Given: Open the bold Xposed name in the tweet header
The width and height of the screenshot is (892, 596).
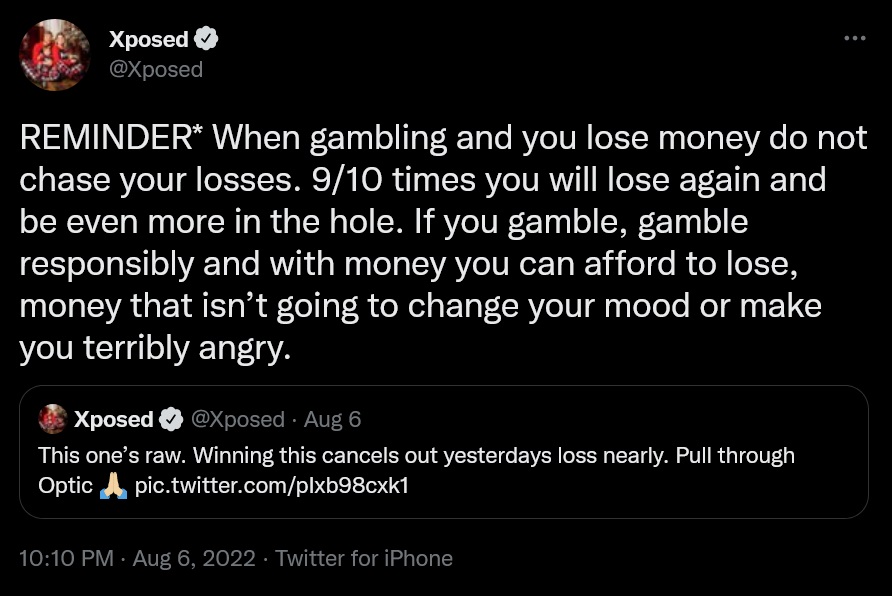Looking at the screenshot, I should point(148,39).
